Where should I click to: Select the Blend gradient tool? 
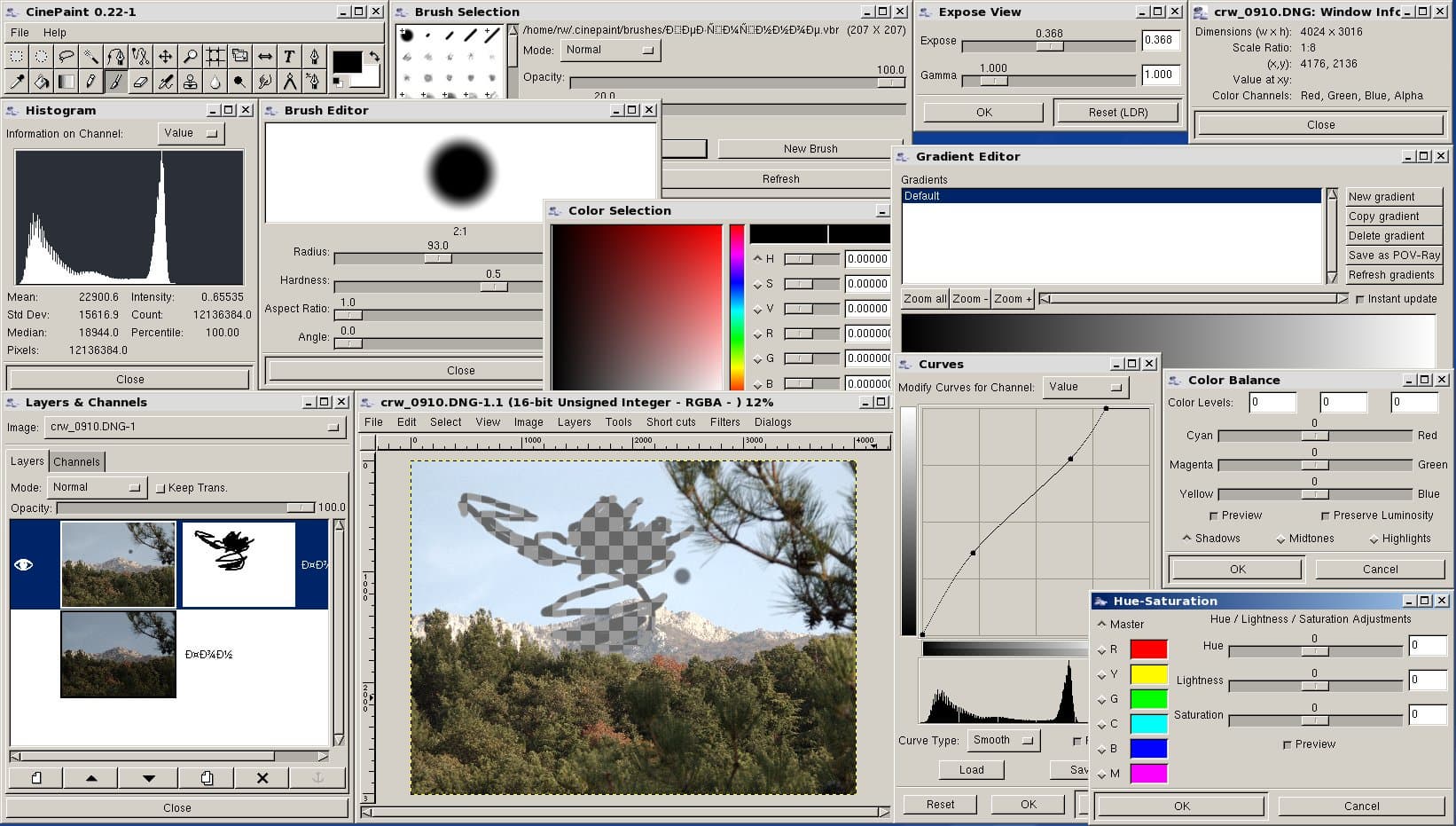pyautogui.click(x=67, y=82)
